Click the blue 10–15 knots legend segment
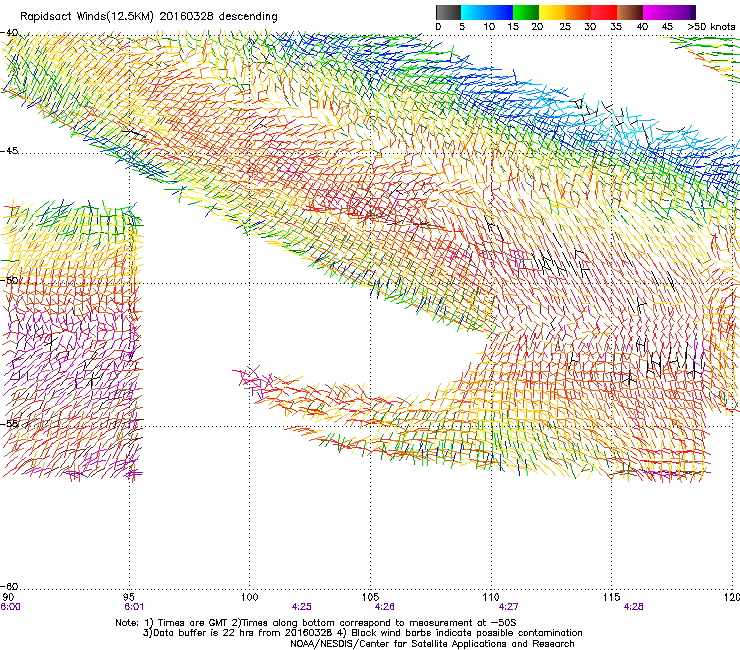740x650 pixels. click(x=500, y=12)
